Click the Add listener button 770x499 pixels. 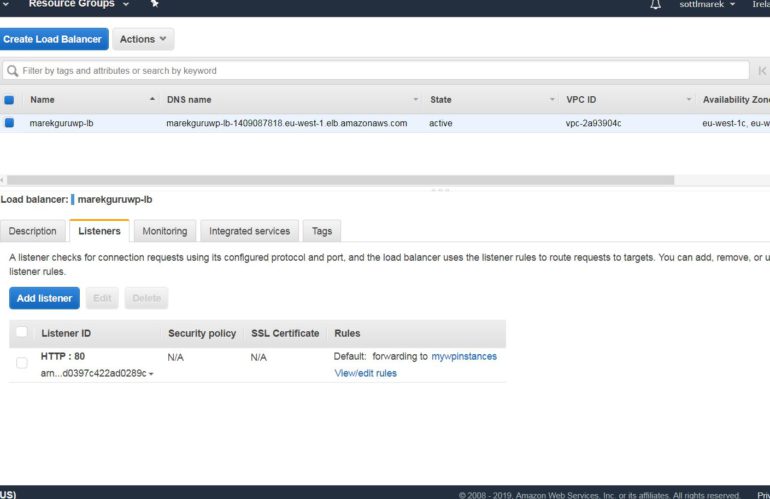click(x=44, y=298)
